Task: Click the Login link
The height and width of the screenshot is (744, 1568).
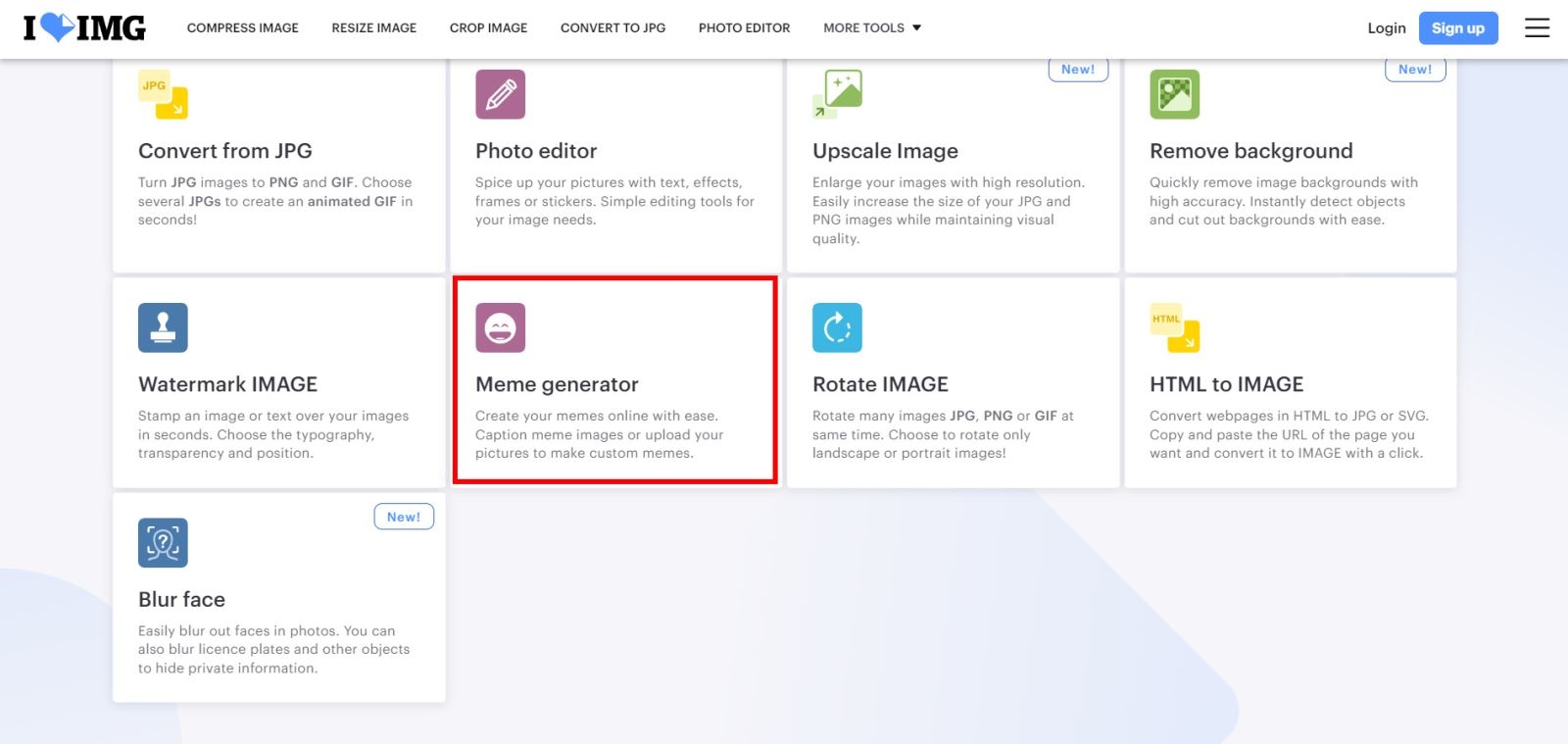Action: pos(1387,27)
